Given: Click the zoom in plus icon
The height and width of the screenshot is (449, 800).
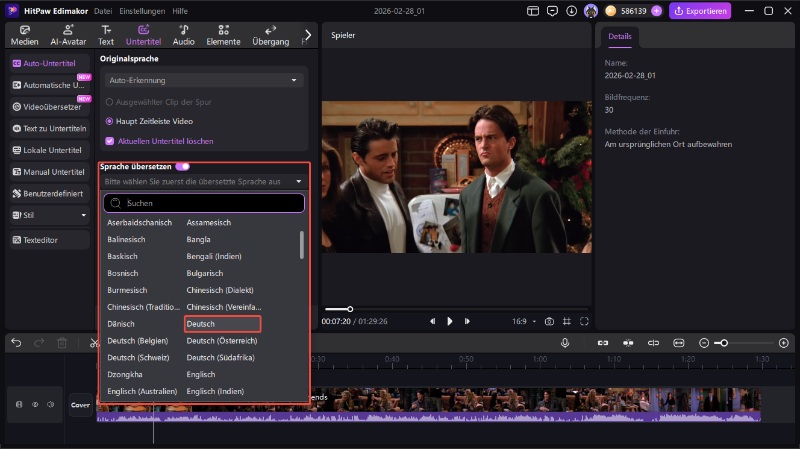Looking at the screenshot, I should (783, 343).
